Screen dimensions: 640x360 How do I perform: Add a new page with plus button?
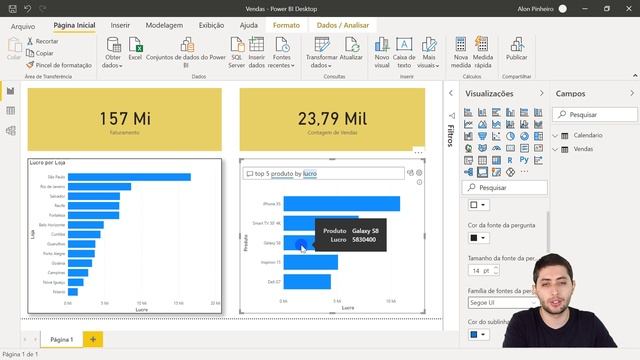(x=93, y=339)
